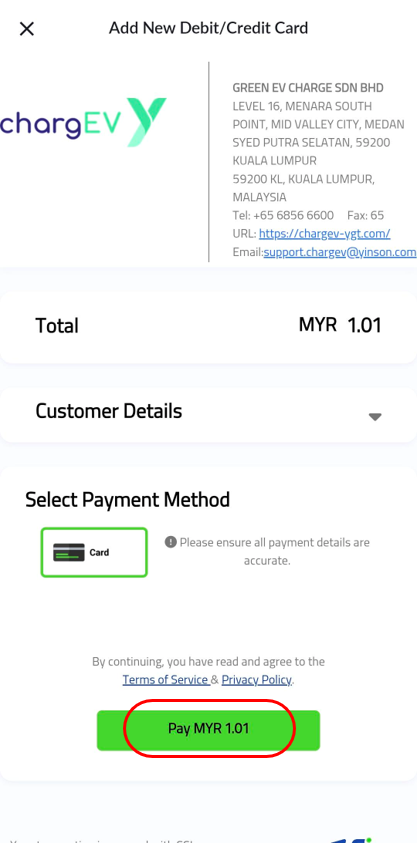Screen dimensions: 417x843
Task: Click the Select Payment Method heading
Action: (x=127, y=499)
